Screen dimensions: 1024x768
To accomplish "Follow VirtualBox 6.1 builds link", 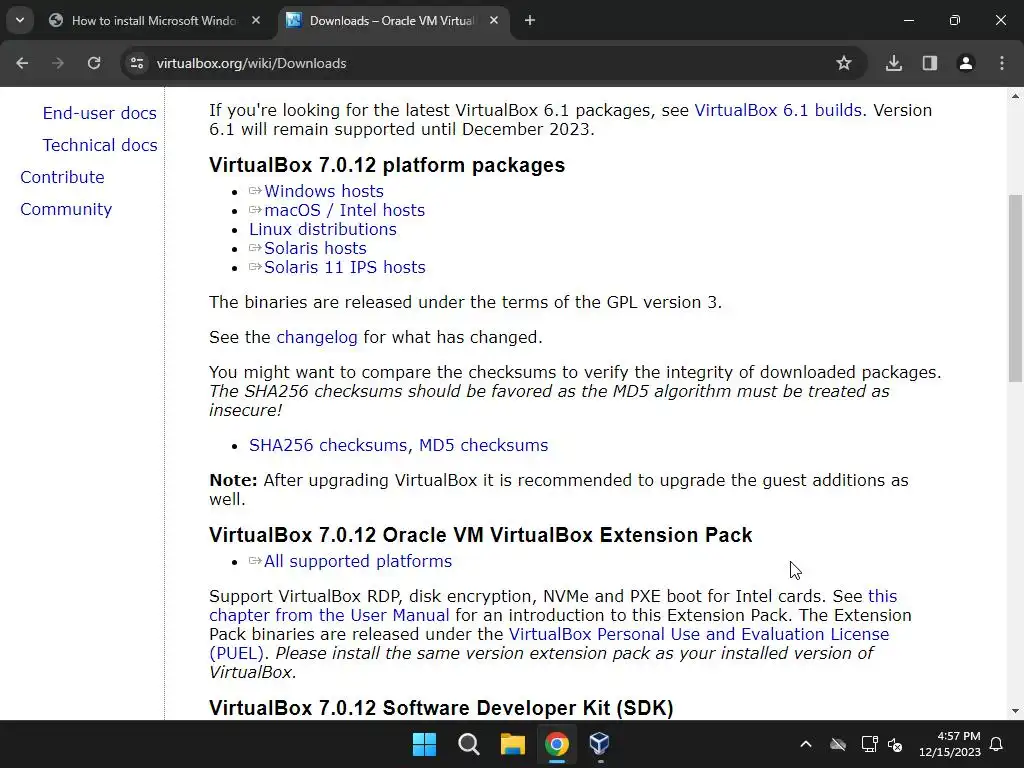I will click(x=778, y=110).
